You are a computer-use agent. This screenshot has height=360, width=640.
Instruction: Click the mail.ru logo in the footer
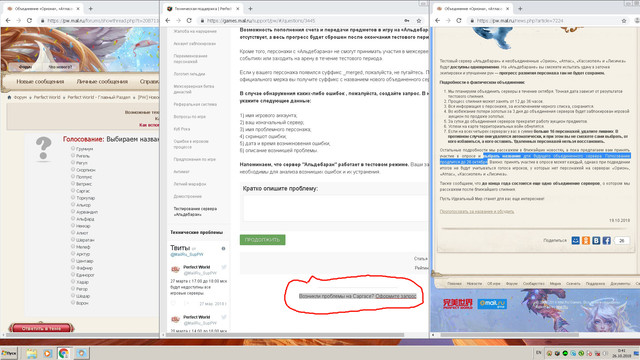tap(492, 304)
